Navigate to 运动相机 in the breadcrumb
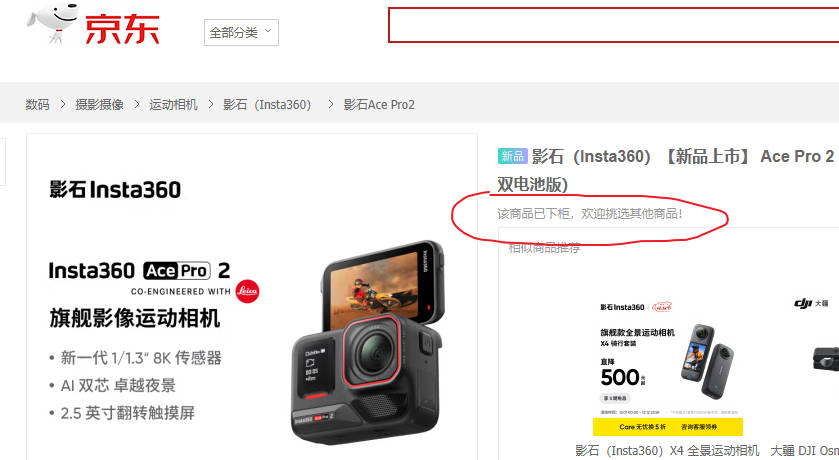 (x=173, y=104)
